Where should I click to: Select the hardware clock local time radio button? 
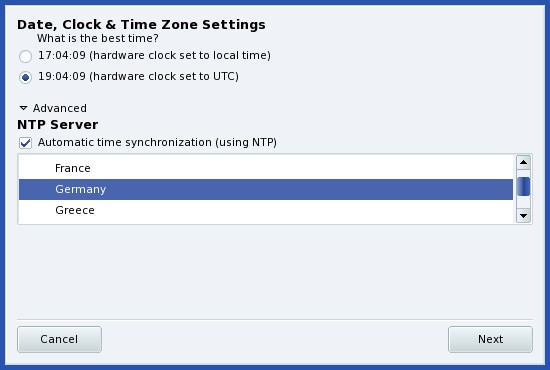coord(25,56)
